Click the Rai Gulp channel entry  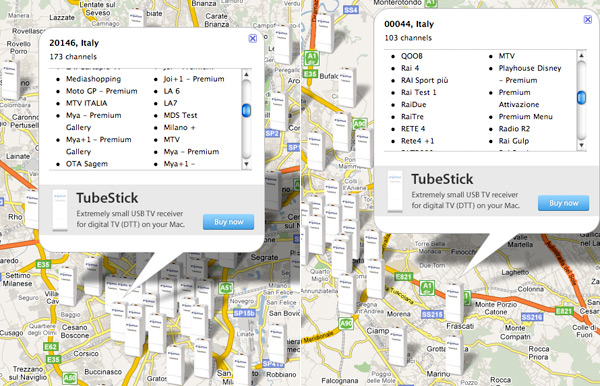click(x=514, y=141)
